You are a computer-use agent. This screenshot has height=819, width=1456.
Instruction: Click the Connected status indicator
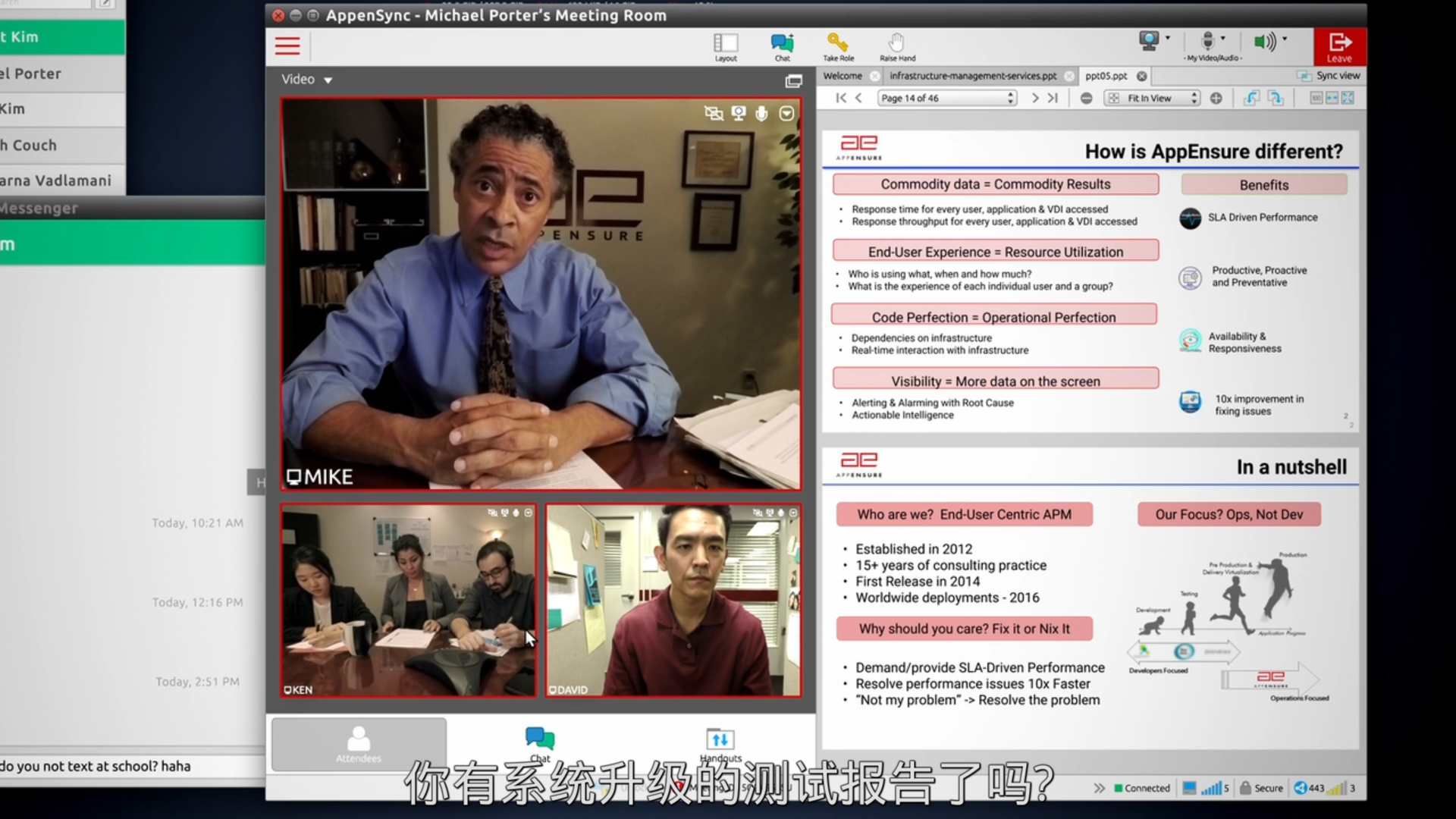1142,788
